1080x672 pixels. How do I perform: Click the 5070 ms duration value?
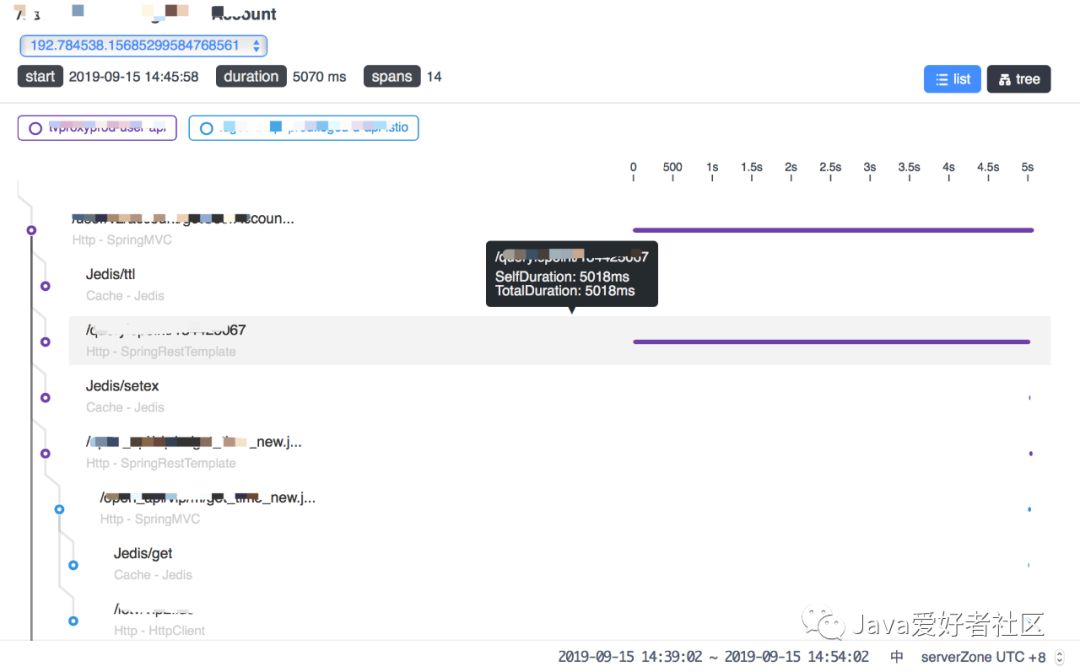point(319,76)
